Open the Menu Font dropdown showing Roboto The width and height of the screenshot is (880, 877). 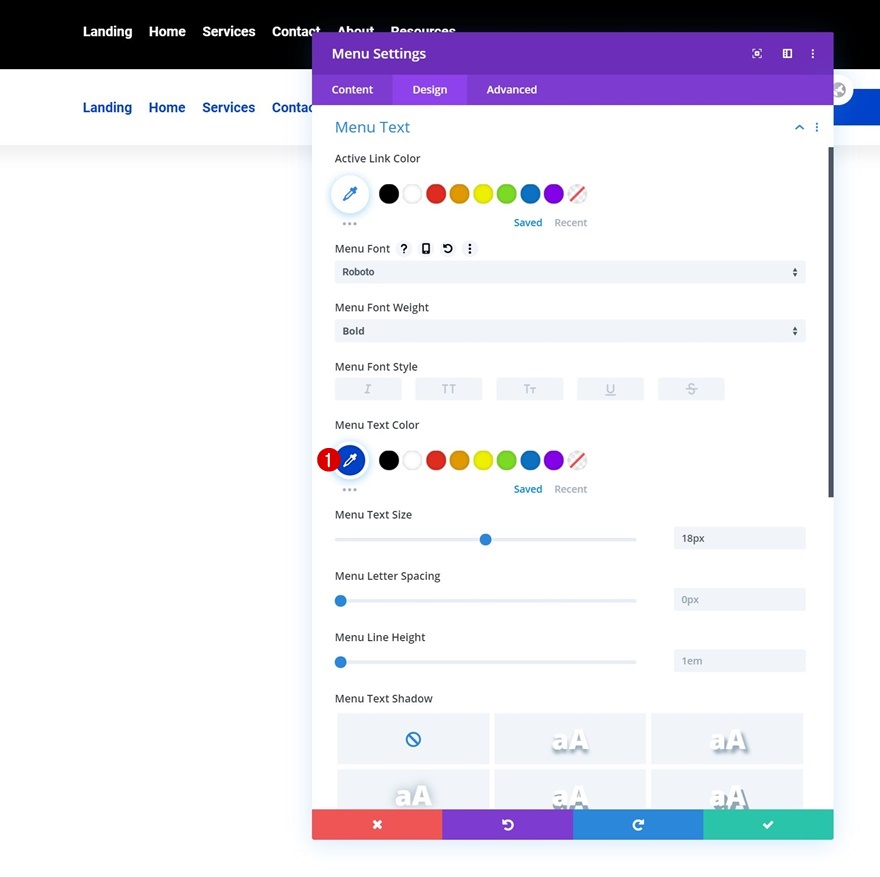570,271
